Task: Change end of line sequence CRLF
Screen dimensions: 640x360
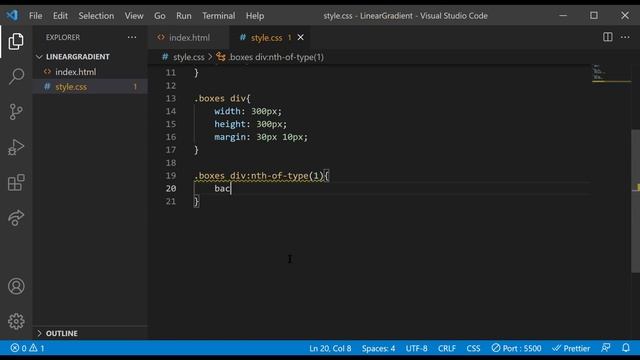Action: point(447,348)
